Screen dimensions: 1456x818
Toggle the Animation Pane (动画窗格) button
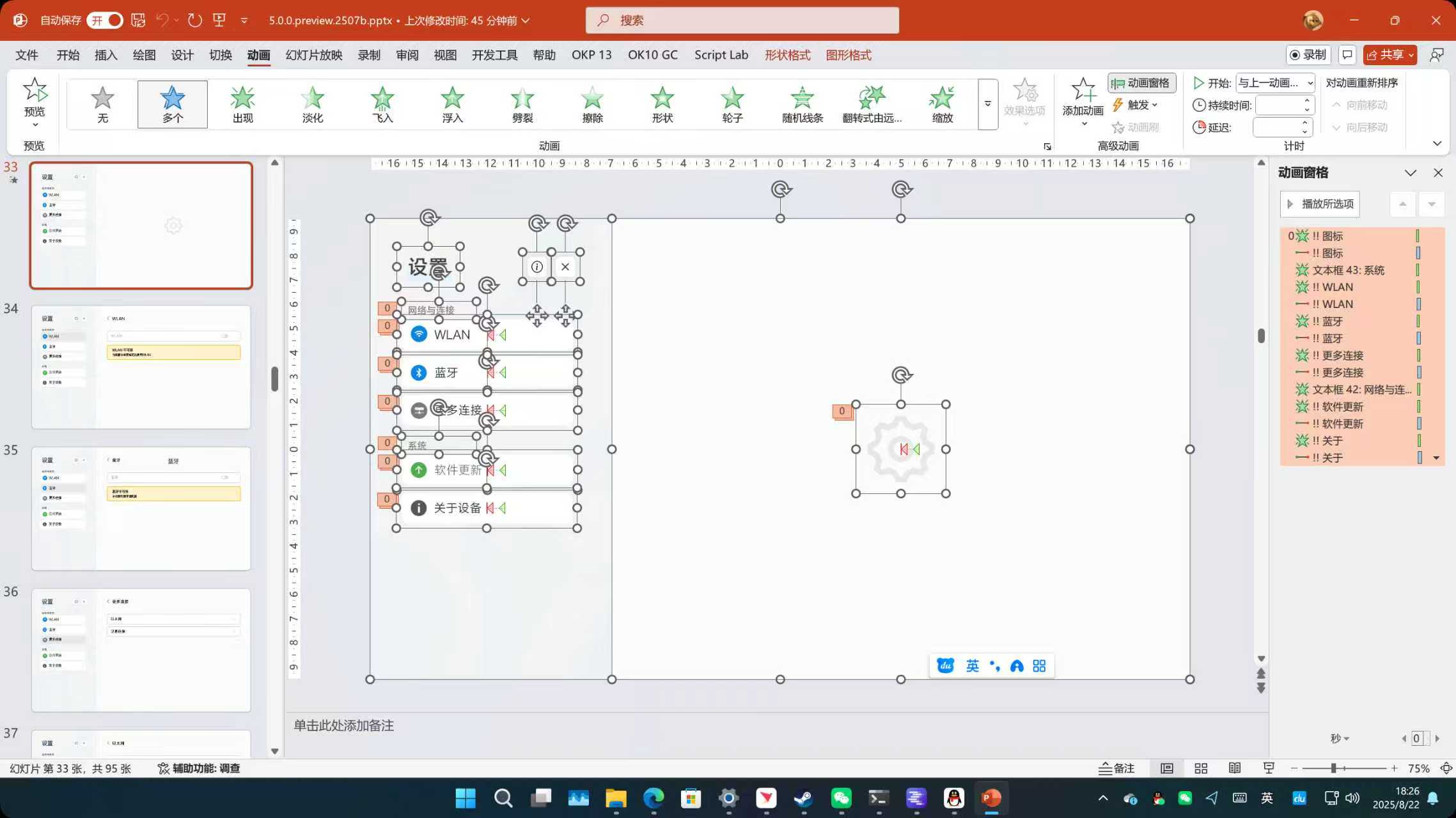1141,83
